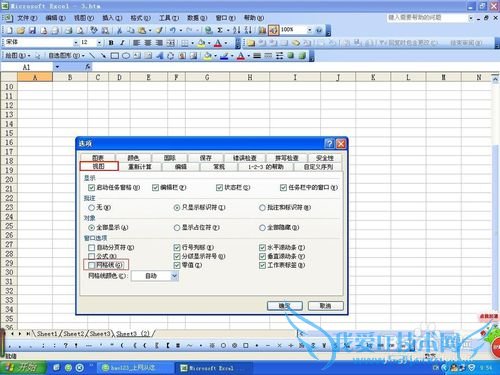
Task: Click the Windows 开始 Start button
Action: 23,368
